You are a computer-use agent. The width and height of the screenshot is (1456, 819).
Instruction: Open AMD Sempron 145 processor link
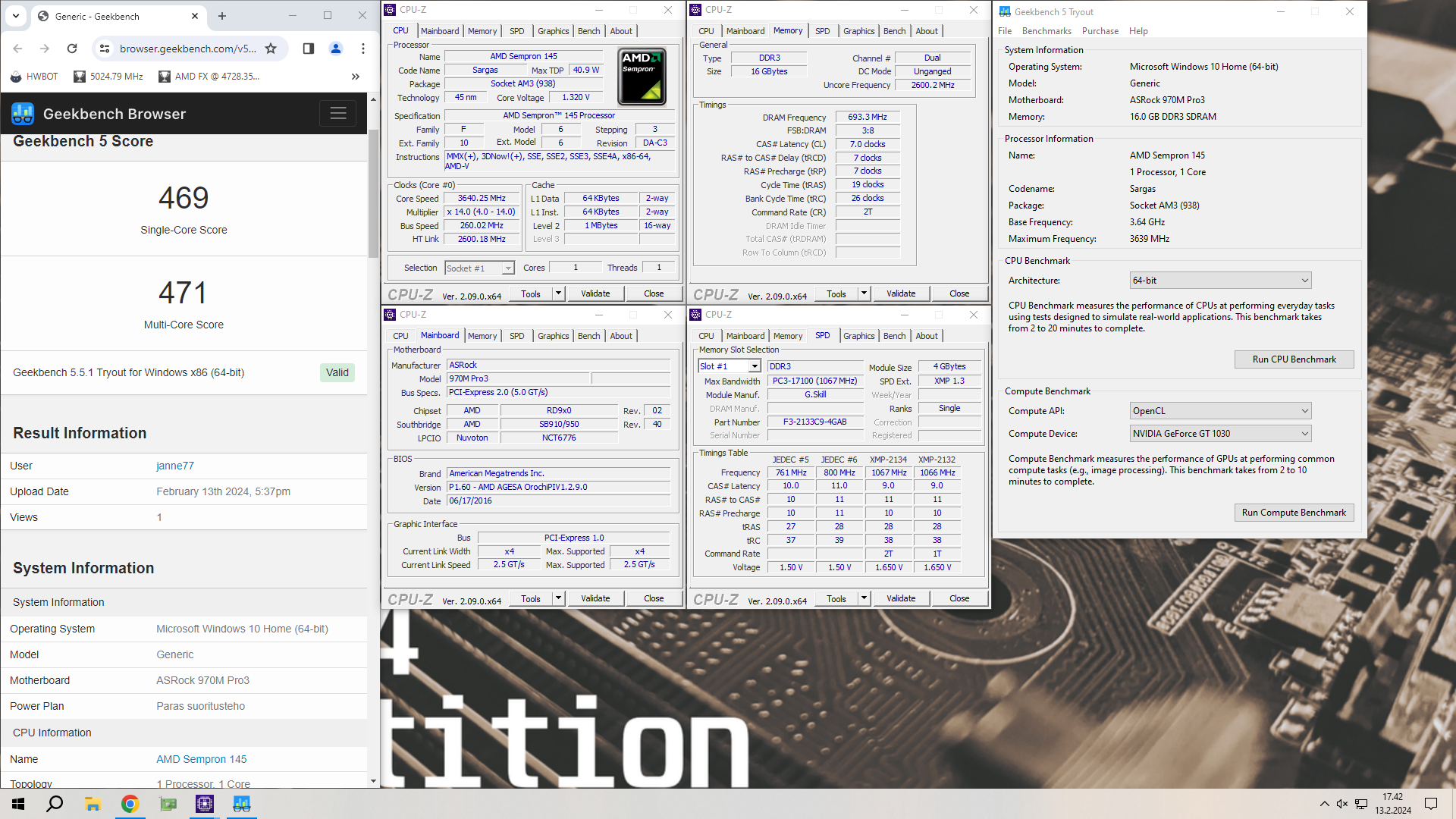pos(202,759)
